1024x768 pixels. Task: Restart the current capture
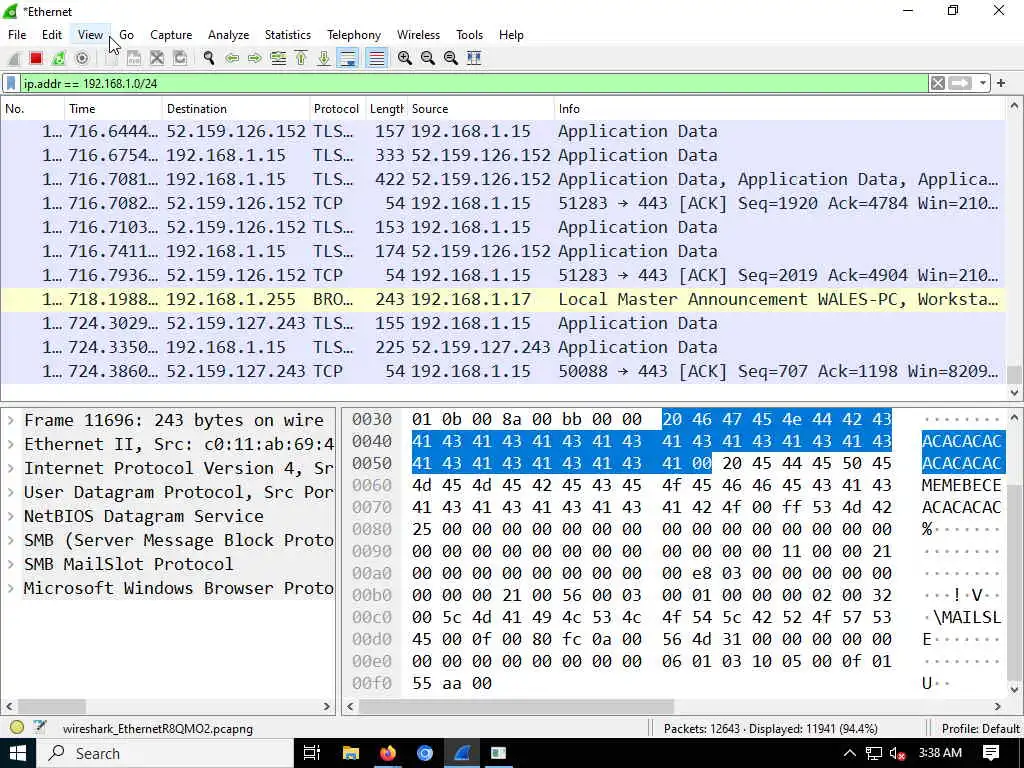click(59, 58)
